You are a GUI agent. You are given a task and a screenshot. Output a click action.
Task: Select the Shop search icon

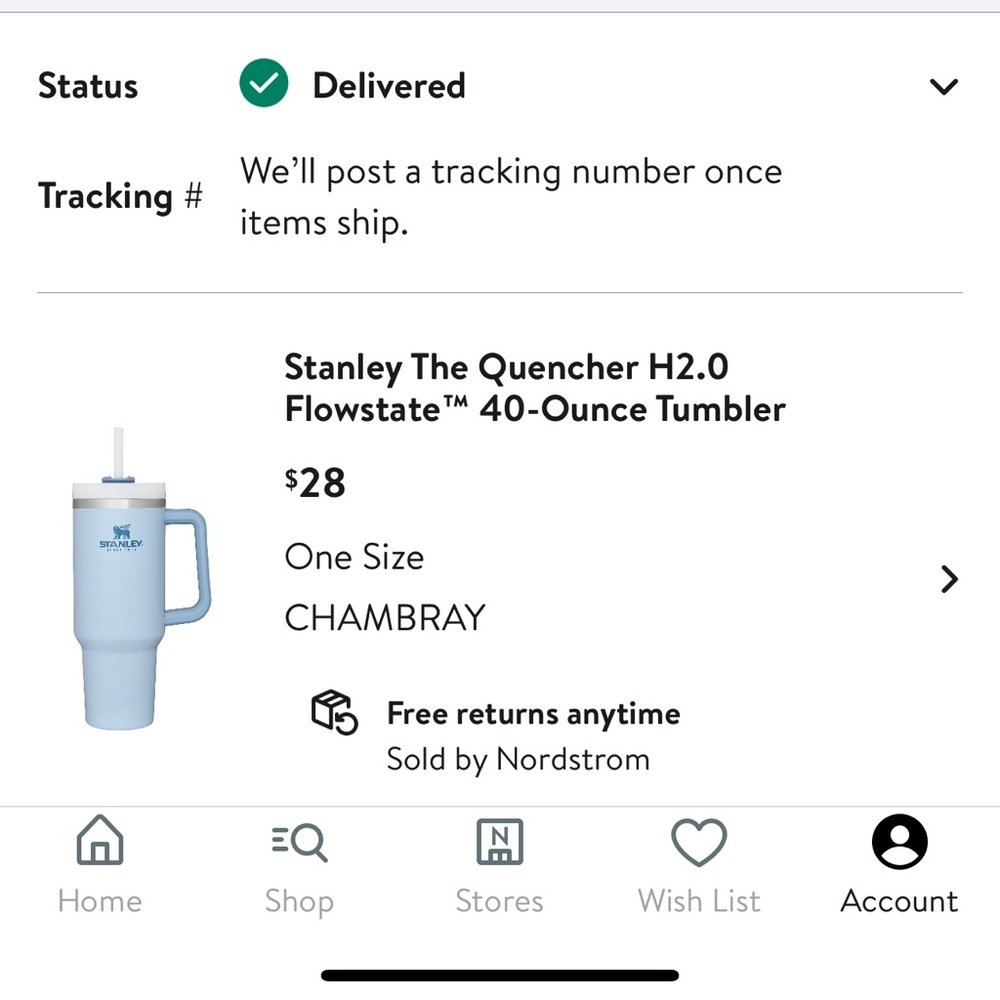coord(299,842)
